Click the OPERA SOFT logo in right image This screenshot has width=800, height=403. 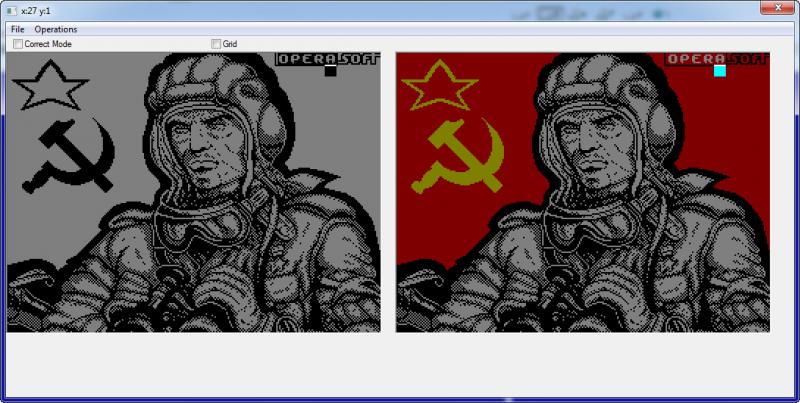click(x=716, y=58)
